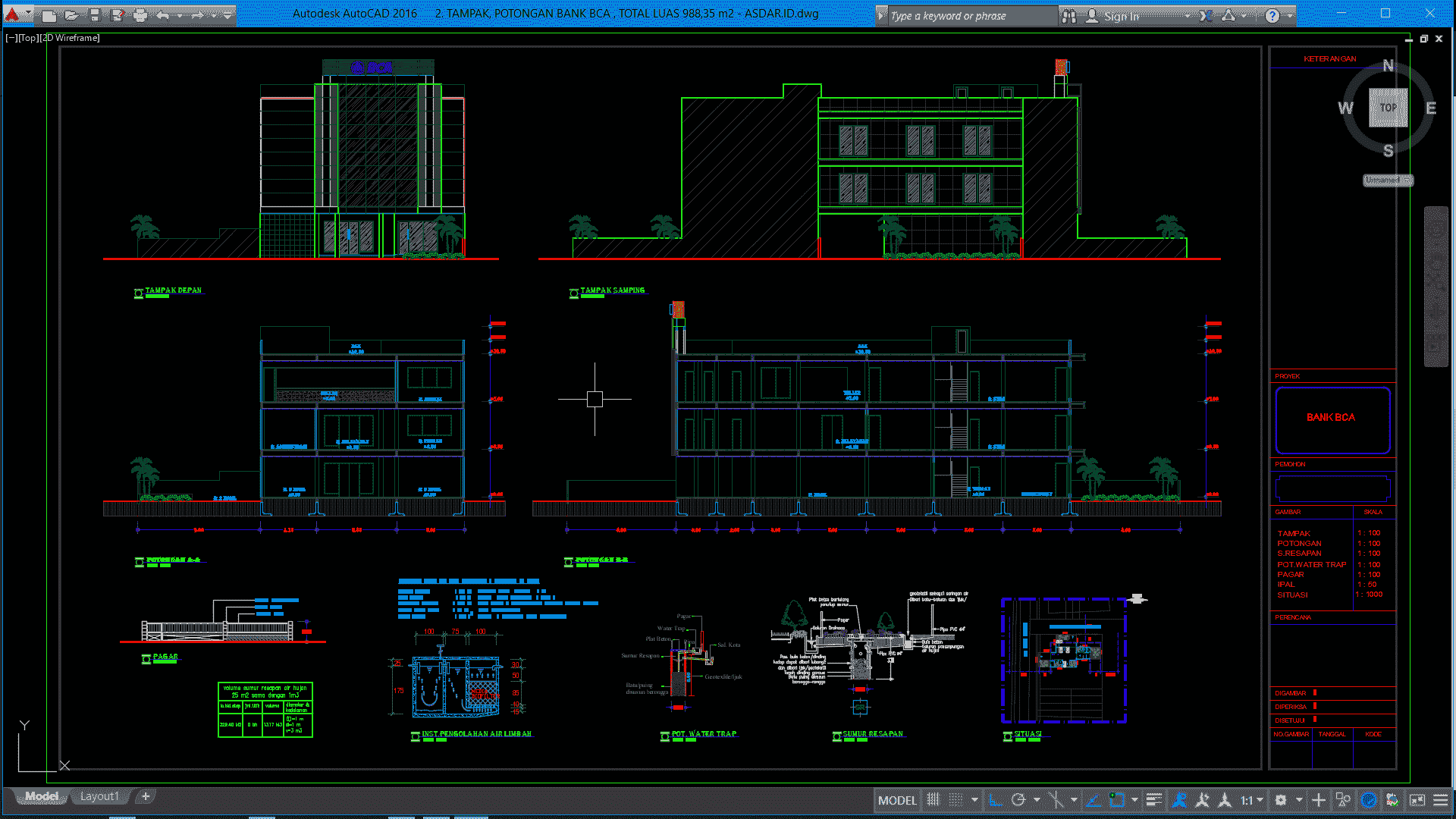
Task: Click the N compass direction on ViewCube
Action: coord(1388,66)
